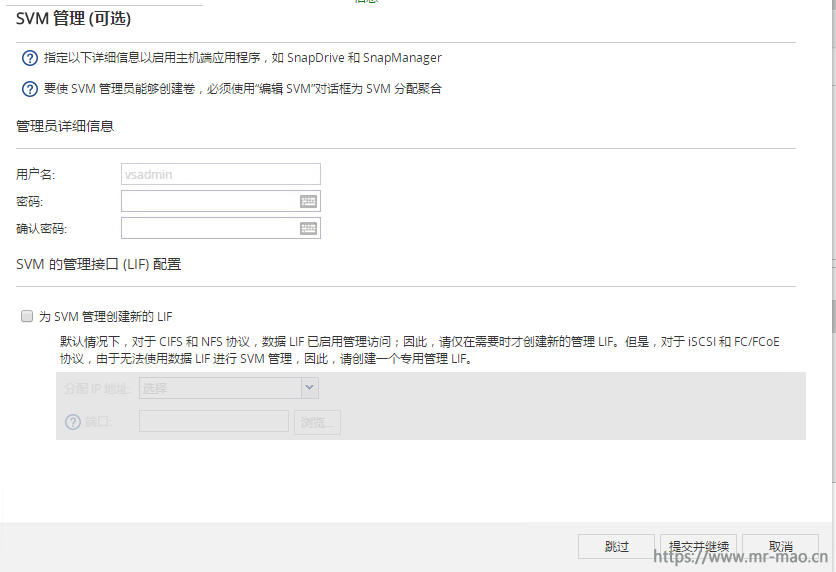Open the virtual keyboard icon in the 确认密码 field
The image size is (836, 572).
pyautogui.click(x=308, y=228)
